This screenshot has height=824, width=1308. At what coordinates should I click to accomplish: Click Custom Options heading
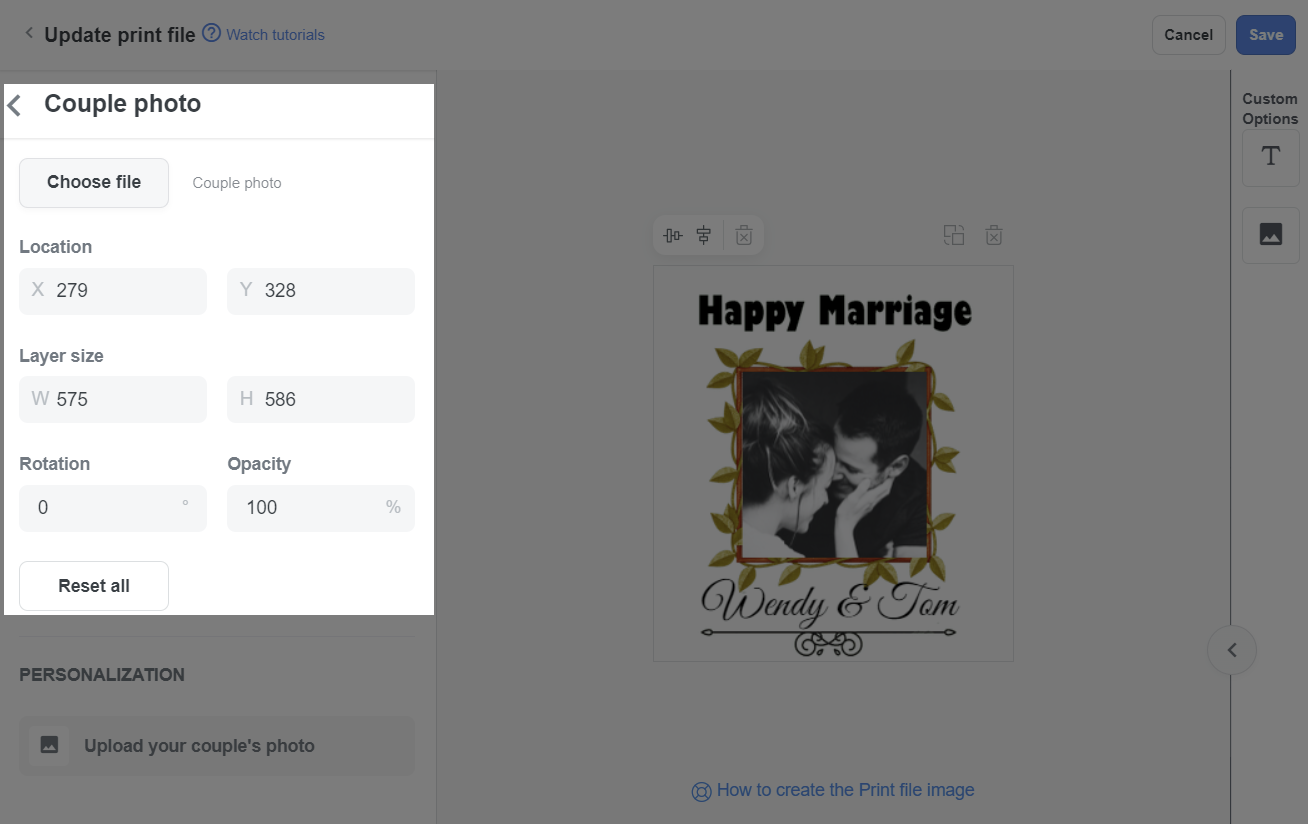[x=1270, y=109]
